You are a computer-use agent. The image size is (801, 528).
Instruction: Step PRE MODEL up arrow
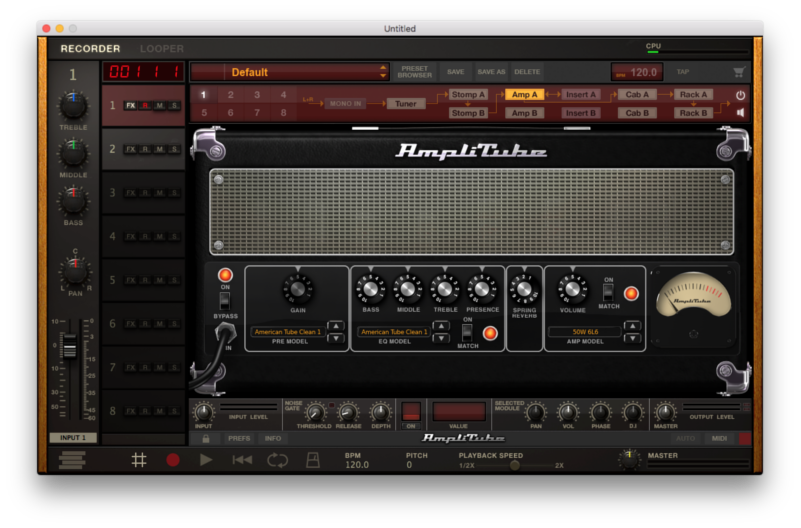[336, 326]
